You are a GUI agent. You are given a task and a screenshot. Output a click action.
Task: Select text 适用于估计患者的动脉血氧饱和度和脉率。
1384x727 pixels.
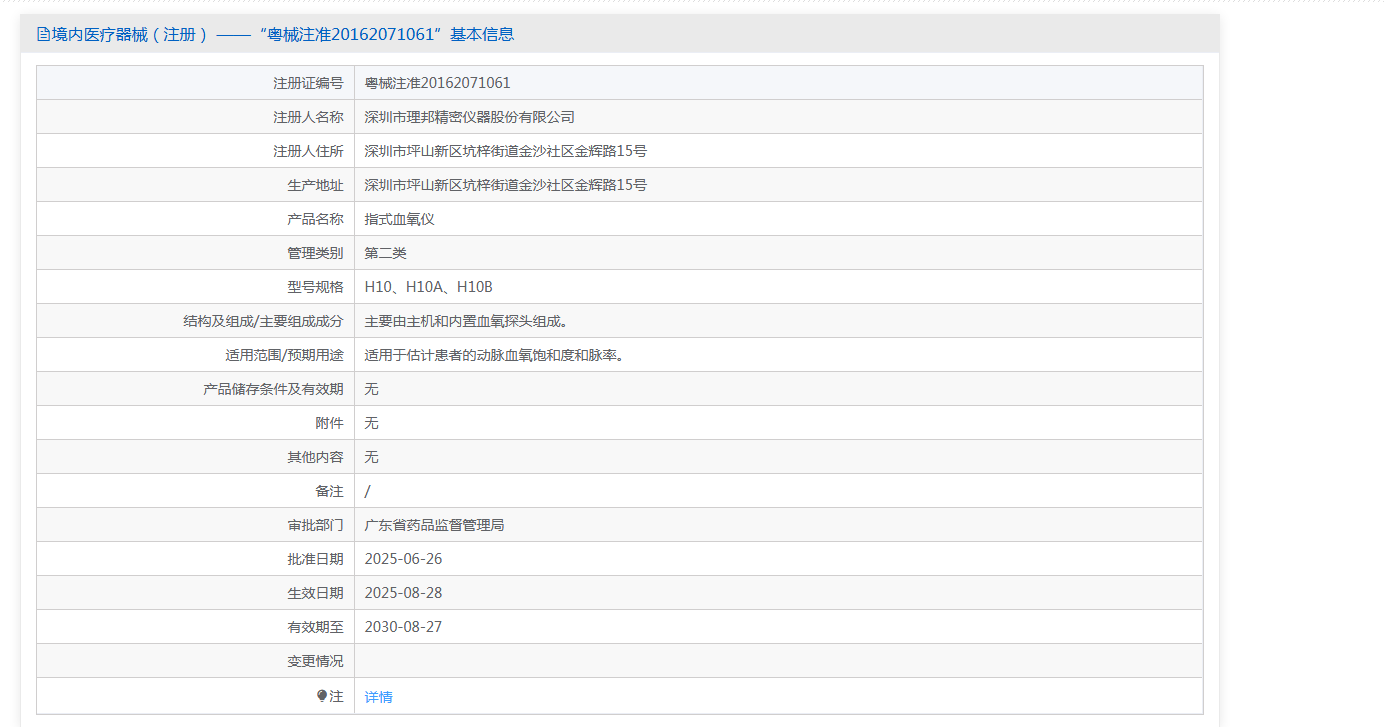point(494,355)
